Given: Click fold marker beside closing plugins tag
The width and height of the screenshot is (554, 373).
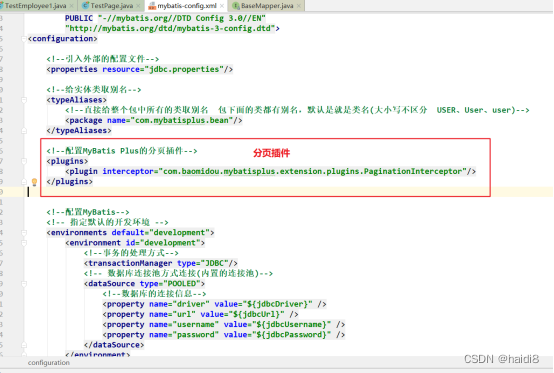Looking at the screenshot, I should click(24, 182).
